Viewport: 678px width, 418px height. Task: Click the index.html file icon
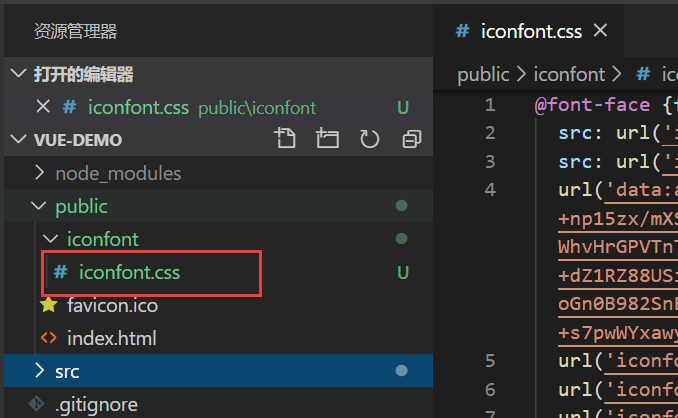(48, 338)
